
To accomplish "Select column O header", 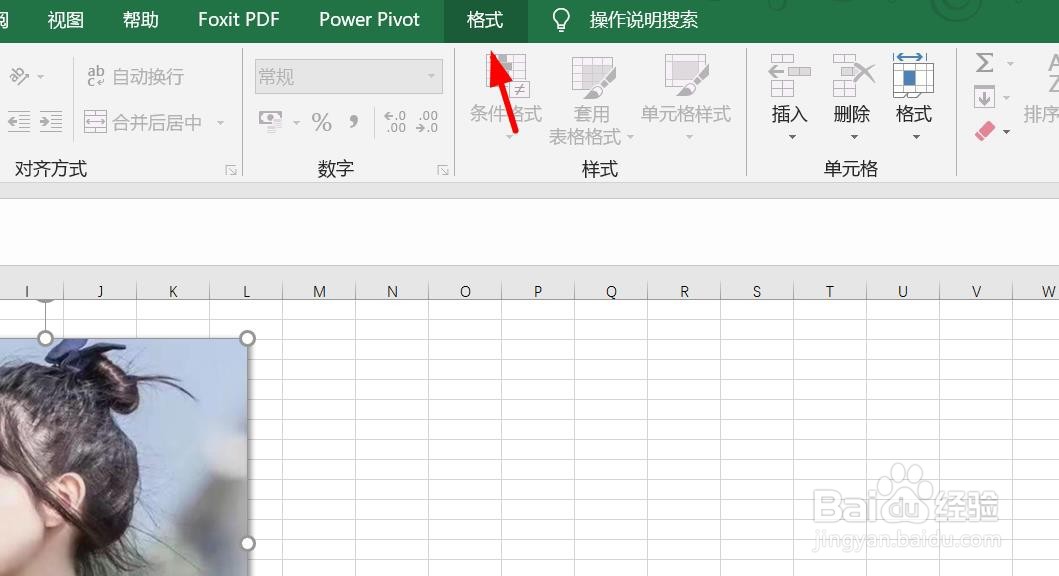I will 465,291.
